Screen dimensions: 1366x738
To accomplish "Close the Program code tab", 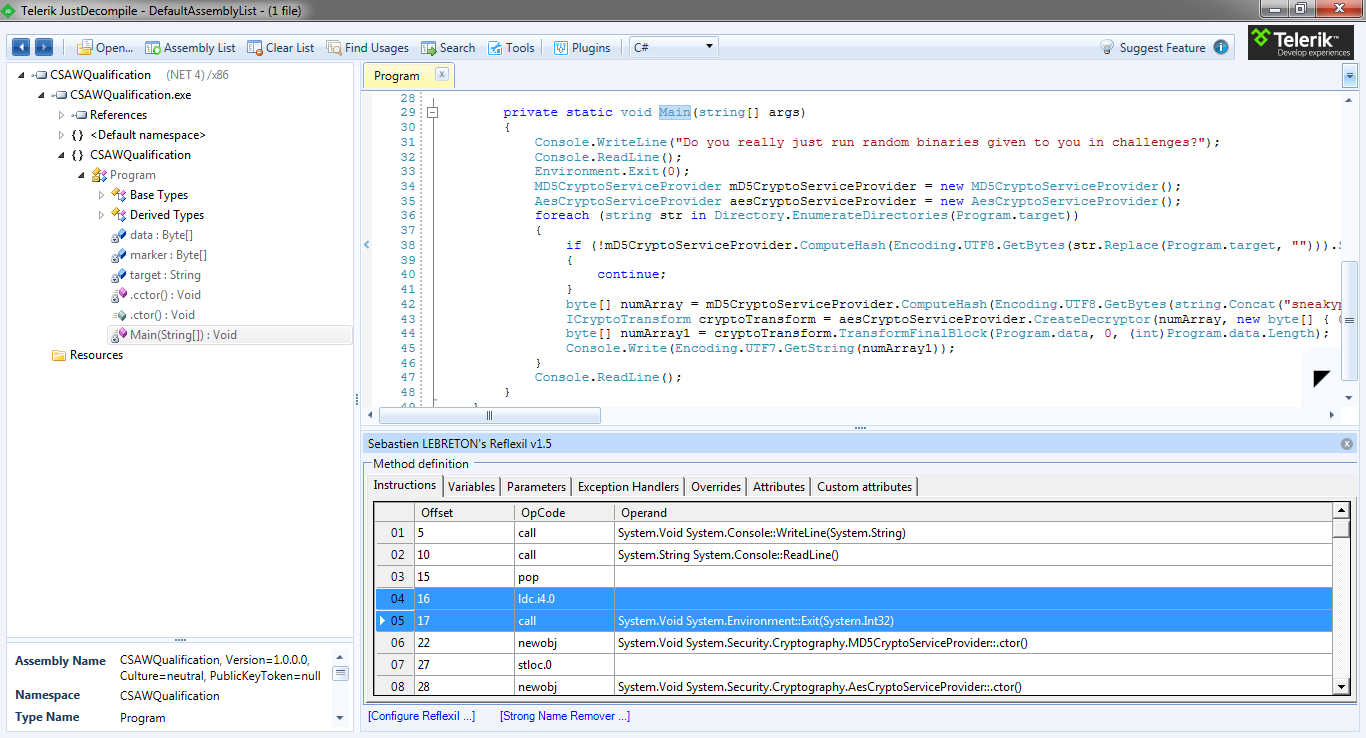I will pos(442,74).
